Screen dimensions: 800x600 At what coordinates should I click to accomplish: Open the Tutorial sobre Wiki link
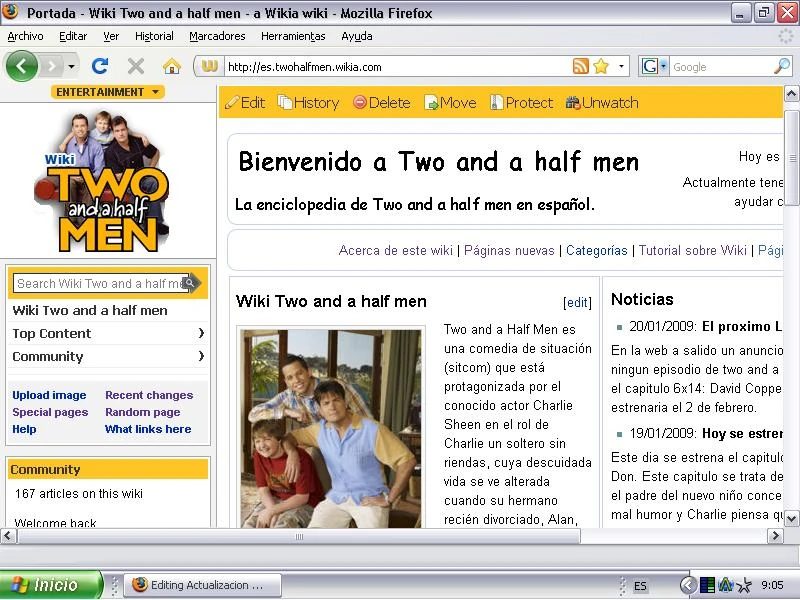click(692, 251)
